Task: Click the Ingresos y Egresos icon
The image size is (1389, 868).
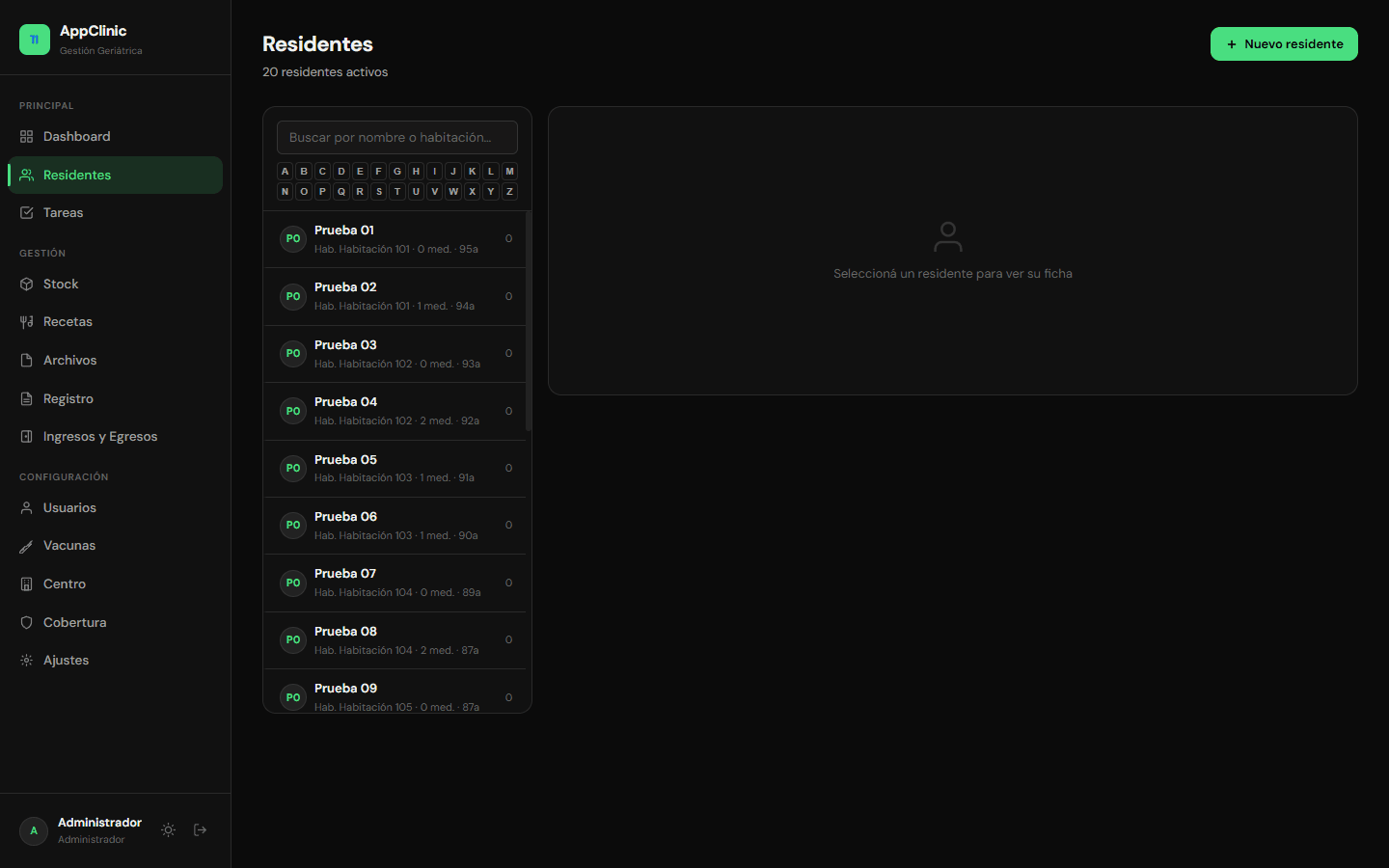Action: tap(27, 437)
